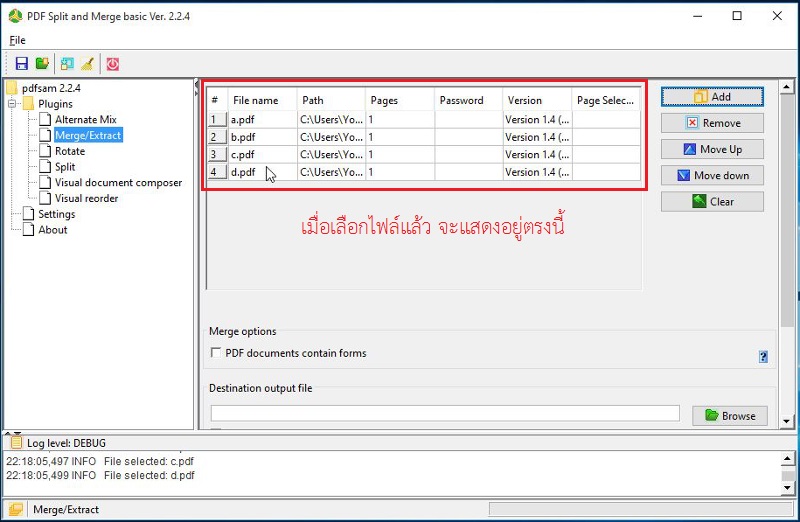Select the d.pdf row
The height and width of the screenshot is (522, 800).
pyautogui.click(x=424, y=172)
